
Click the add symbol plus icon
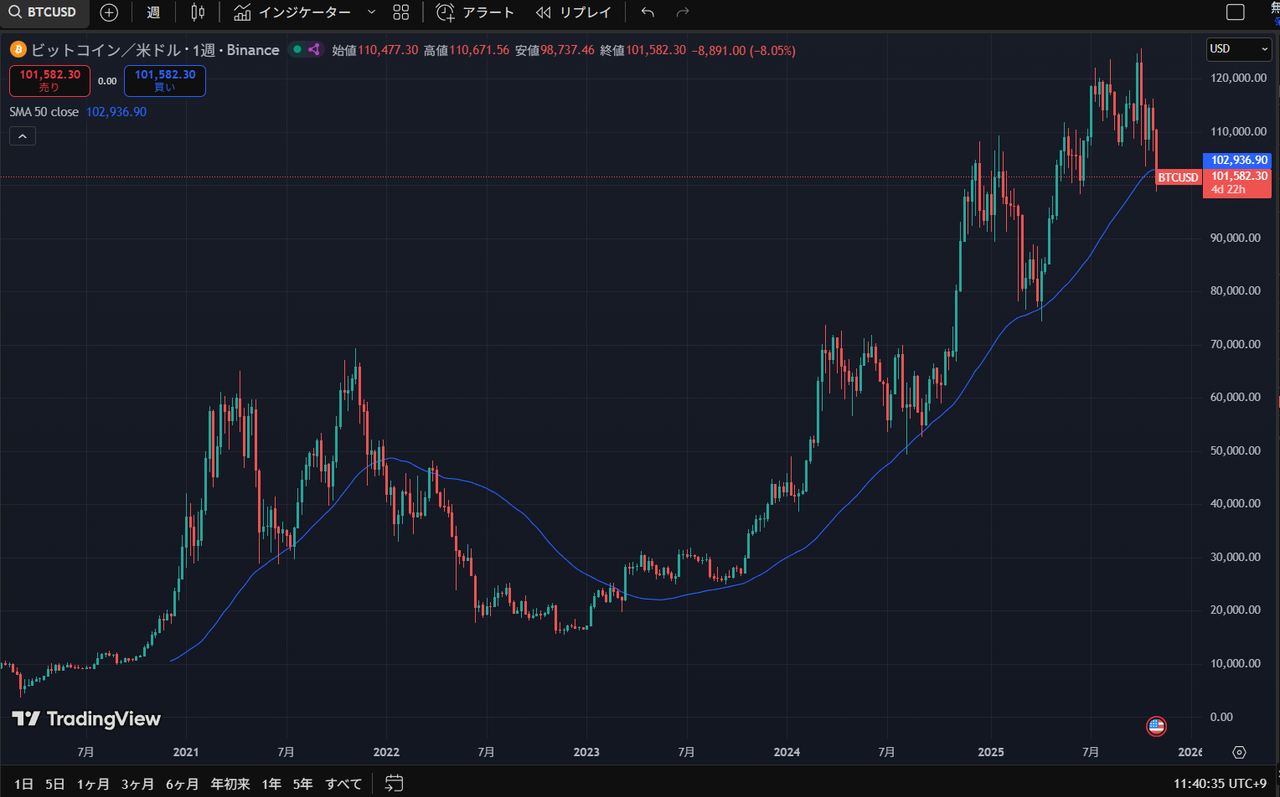109,12
